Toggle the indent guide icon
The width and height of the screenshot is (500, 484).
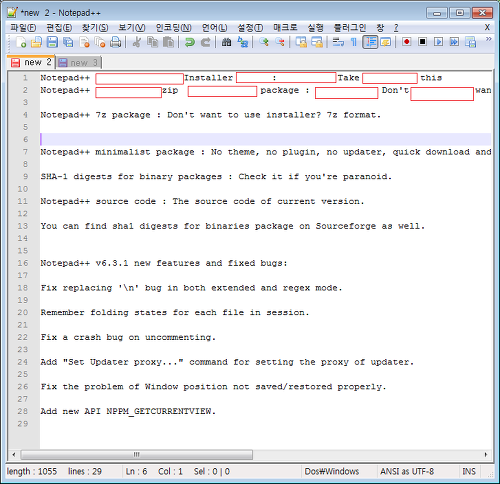(370, 42)
